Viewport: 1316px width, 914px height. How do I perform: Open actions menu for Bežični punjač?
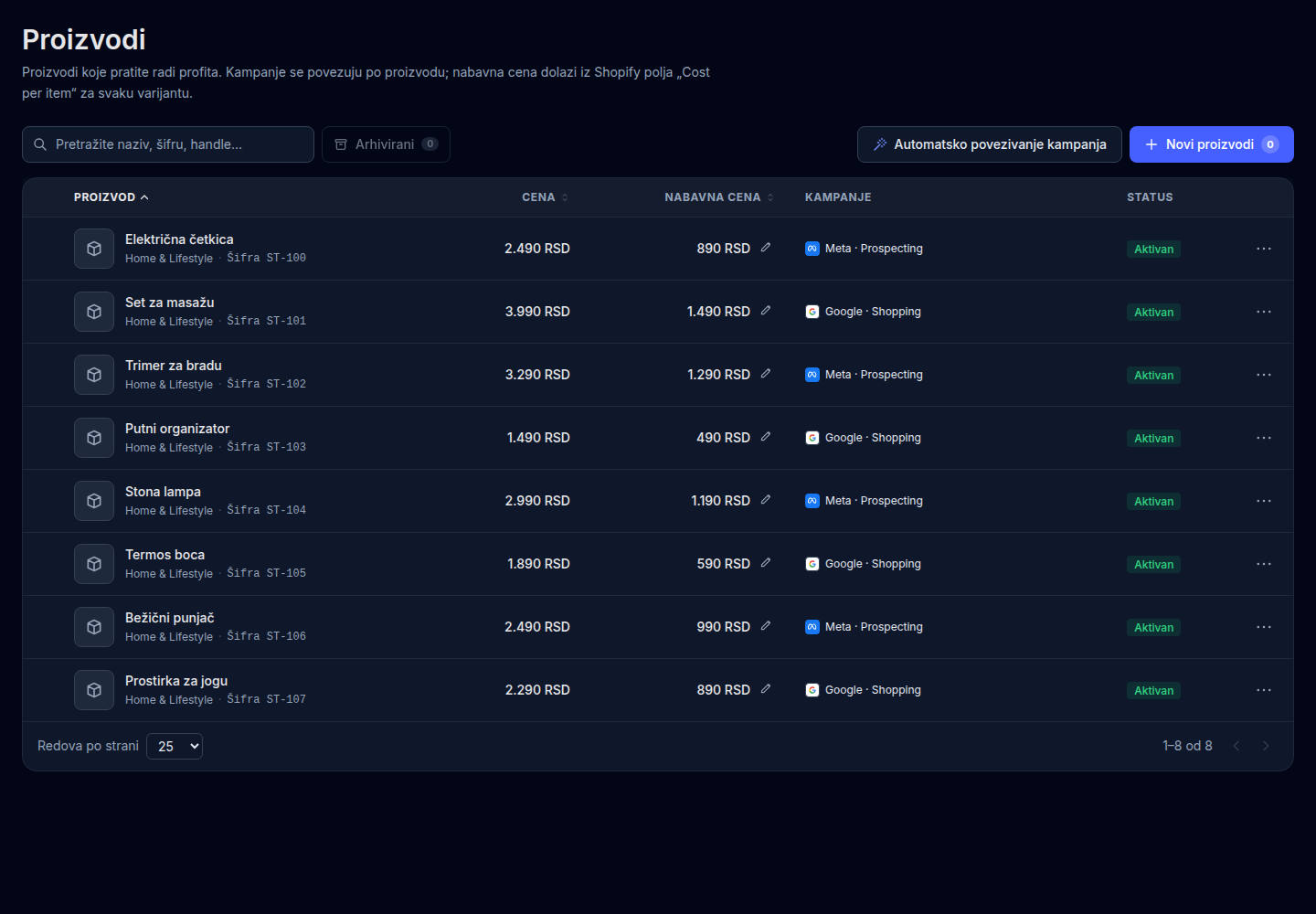pyautogui.click(x=1264, y=627)
